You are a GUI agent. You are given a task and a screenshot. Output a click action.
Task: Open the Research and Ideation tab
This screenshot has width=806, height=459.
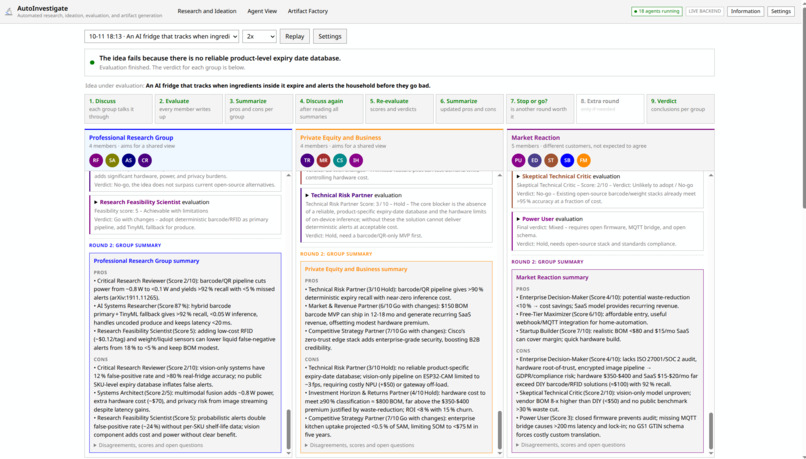point(207,11)
